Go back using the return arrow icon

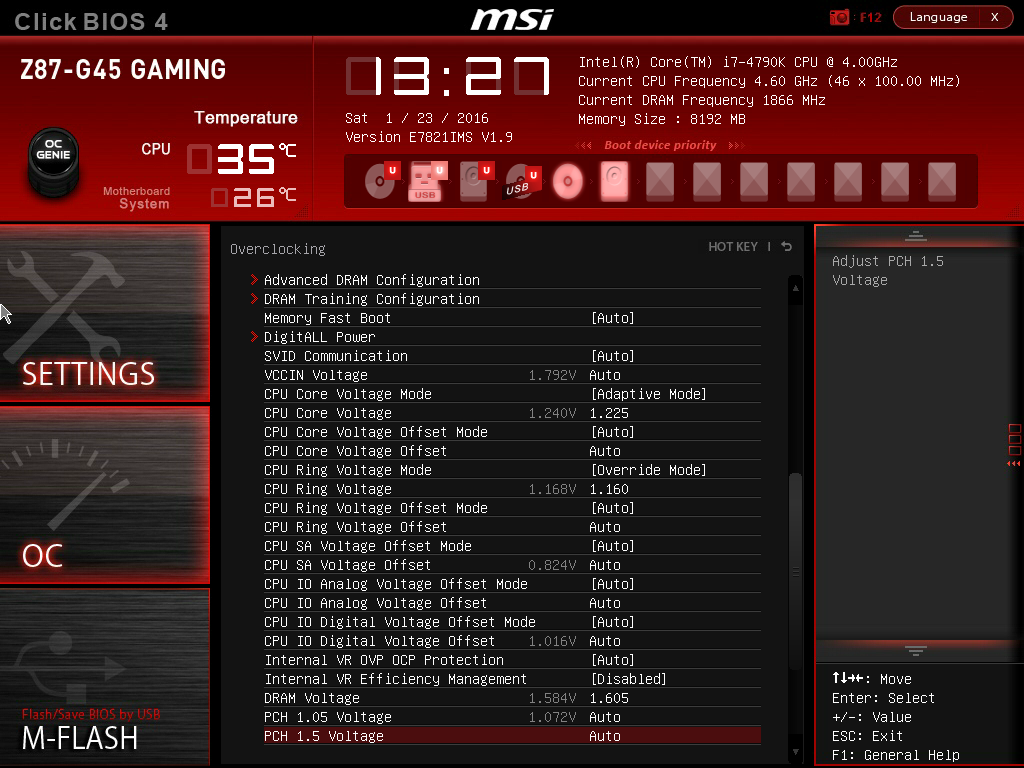click(787, 246)
